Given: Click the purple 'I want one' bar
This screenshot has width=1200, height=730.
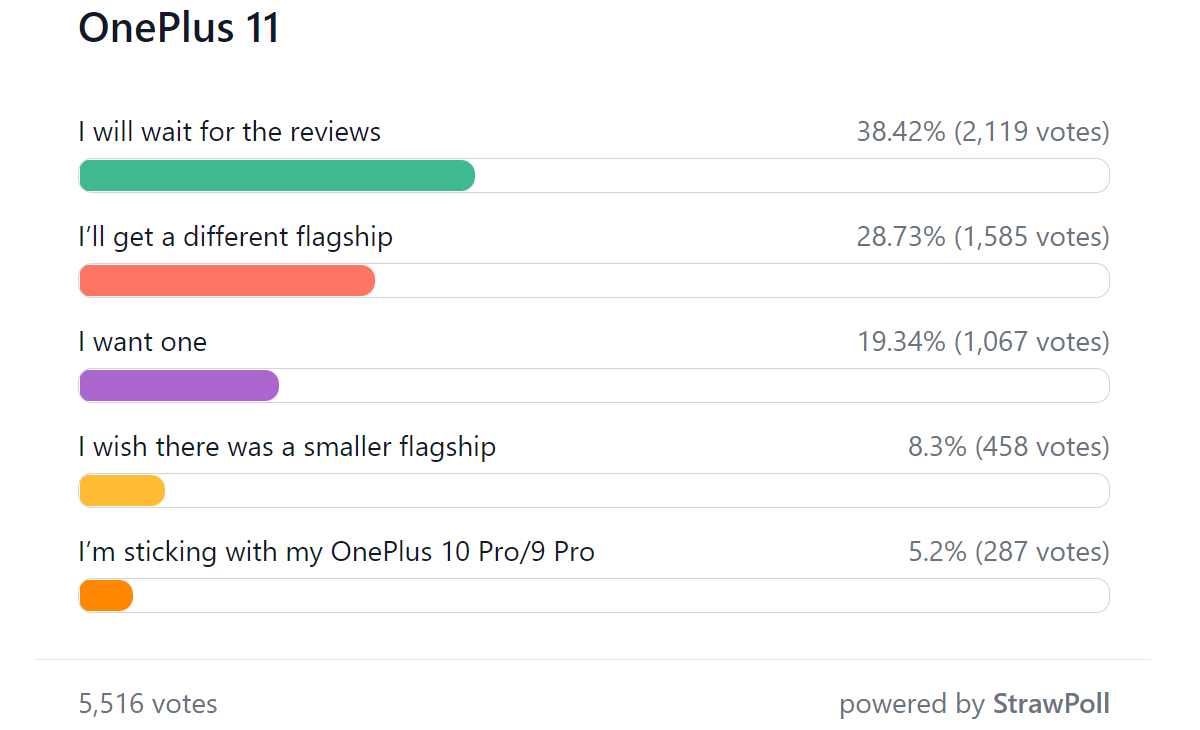Looking at the screenshot, I should pos(179,386).
